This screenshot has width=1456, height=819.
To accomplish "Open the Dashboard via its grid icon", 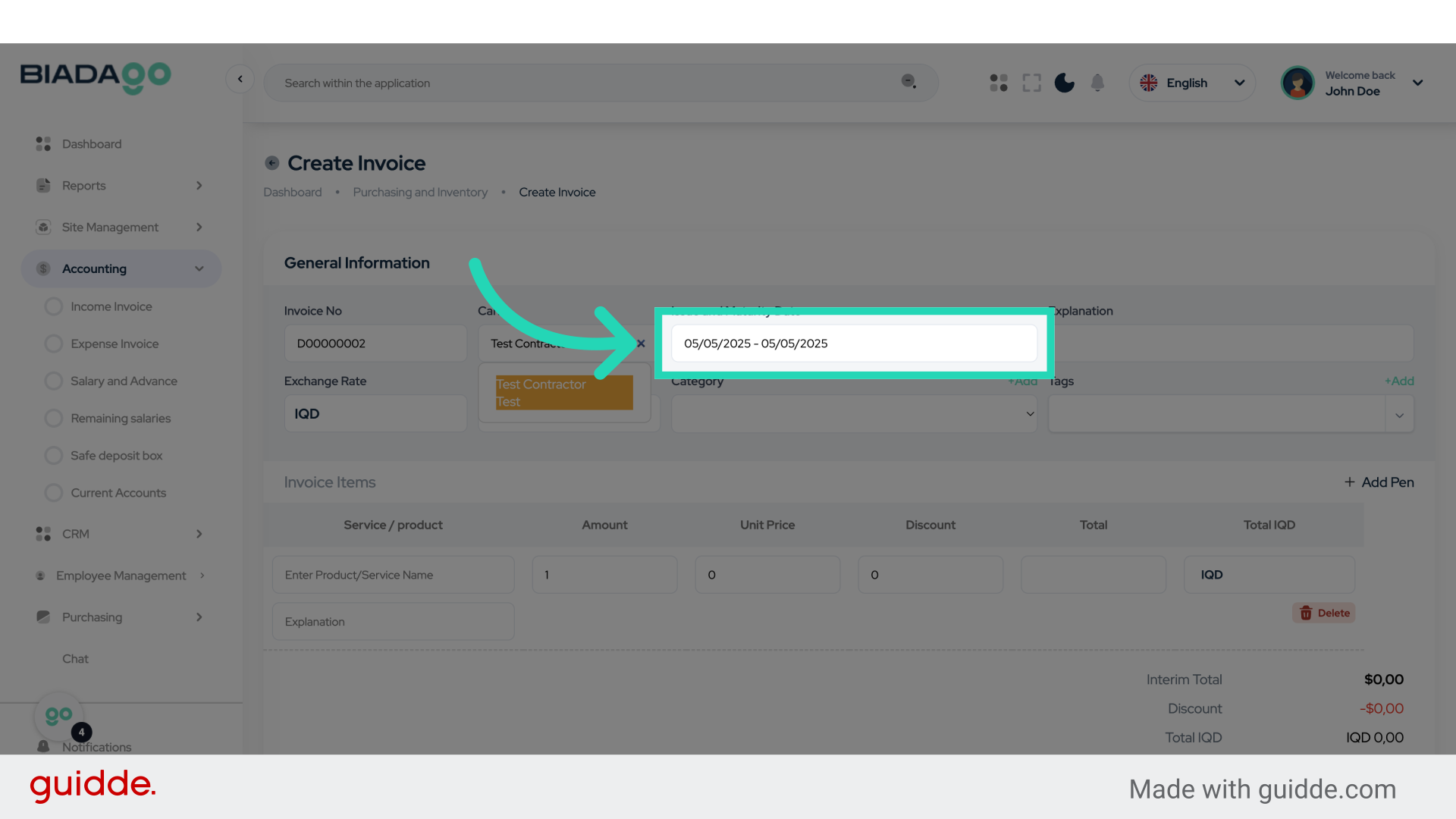I will [x=42, y=143].
